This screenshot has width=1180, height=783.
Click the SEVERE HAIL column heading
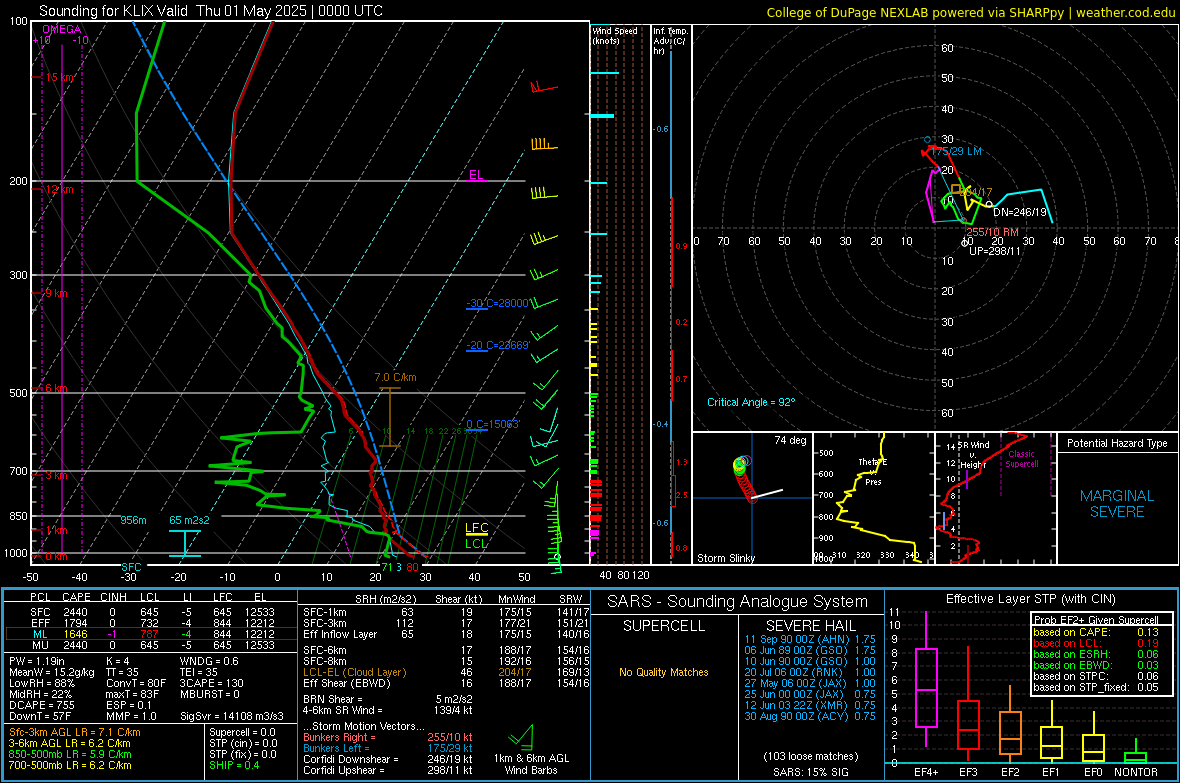(810, 626)
